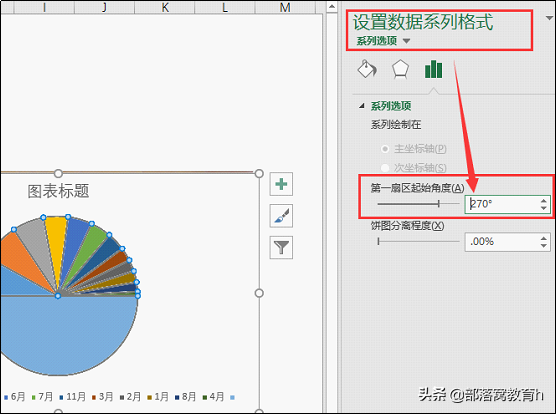The height and width of the screenshot is (414, 556).
Task: Select column header M
Action: (x=285, y=7)
